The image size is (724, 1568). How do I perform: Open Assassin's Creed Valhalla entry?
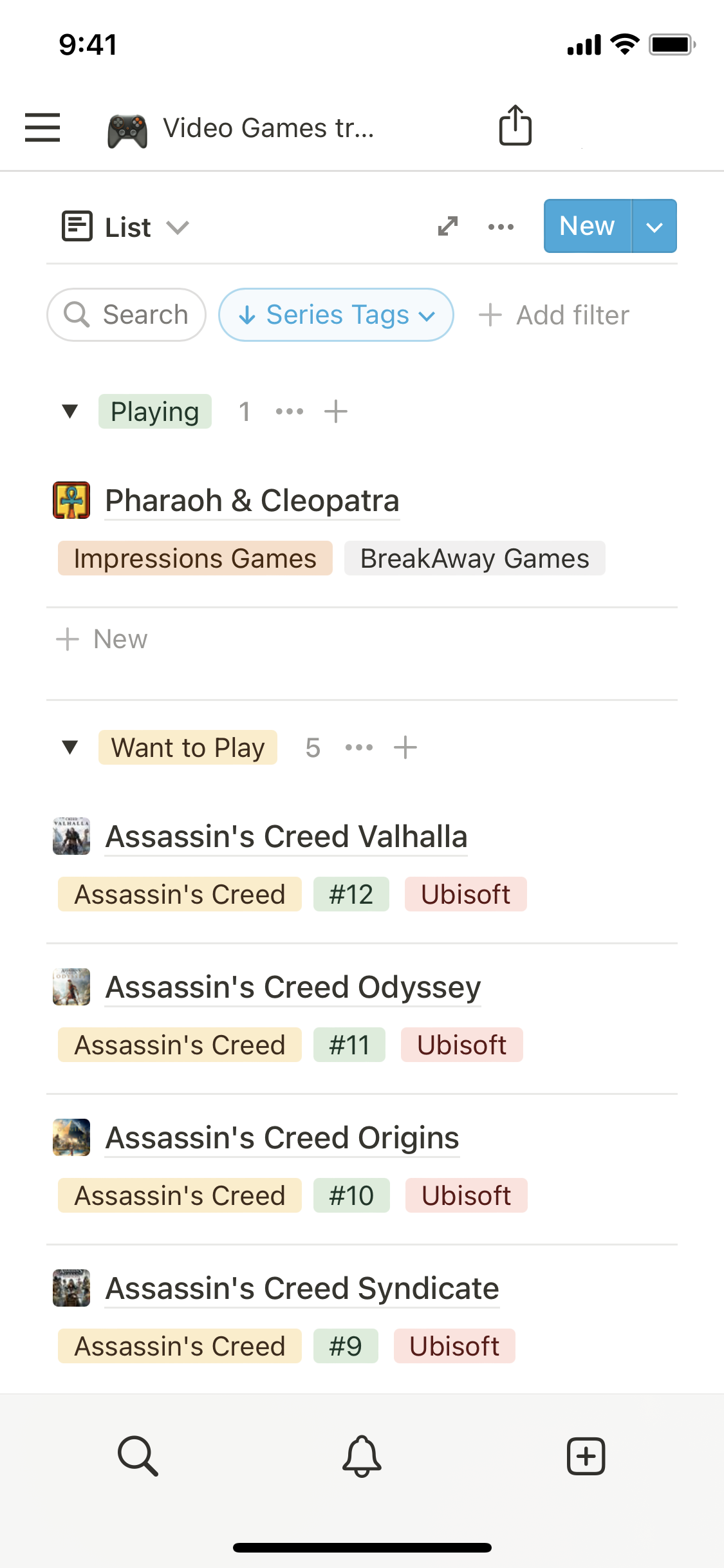(286, 837)
